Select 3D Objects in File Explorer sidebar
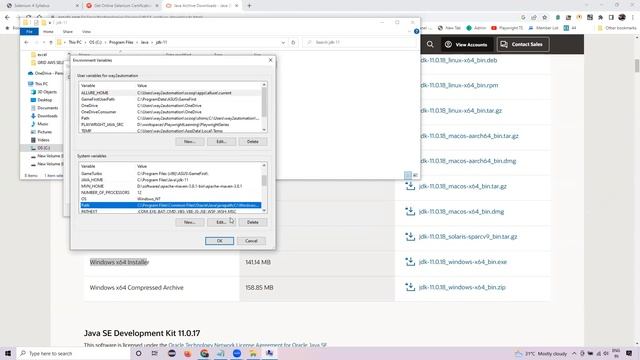Screen dimensions: 640x360 click(44, 92)
